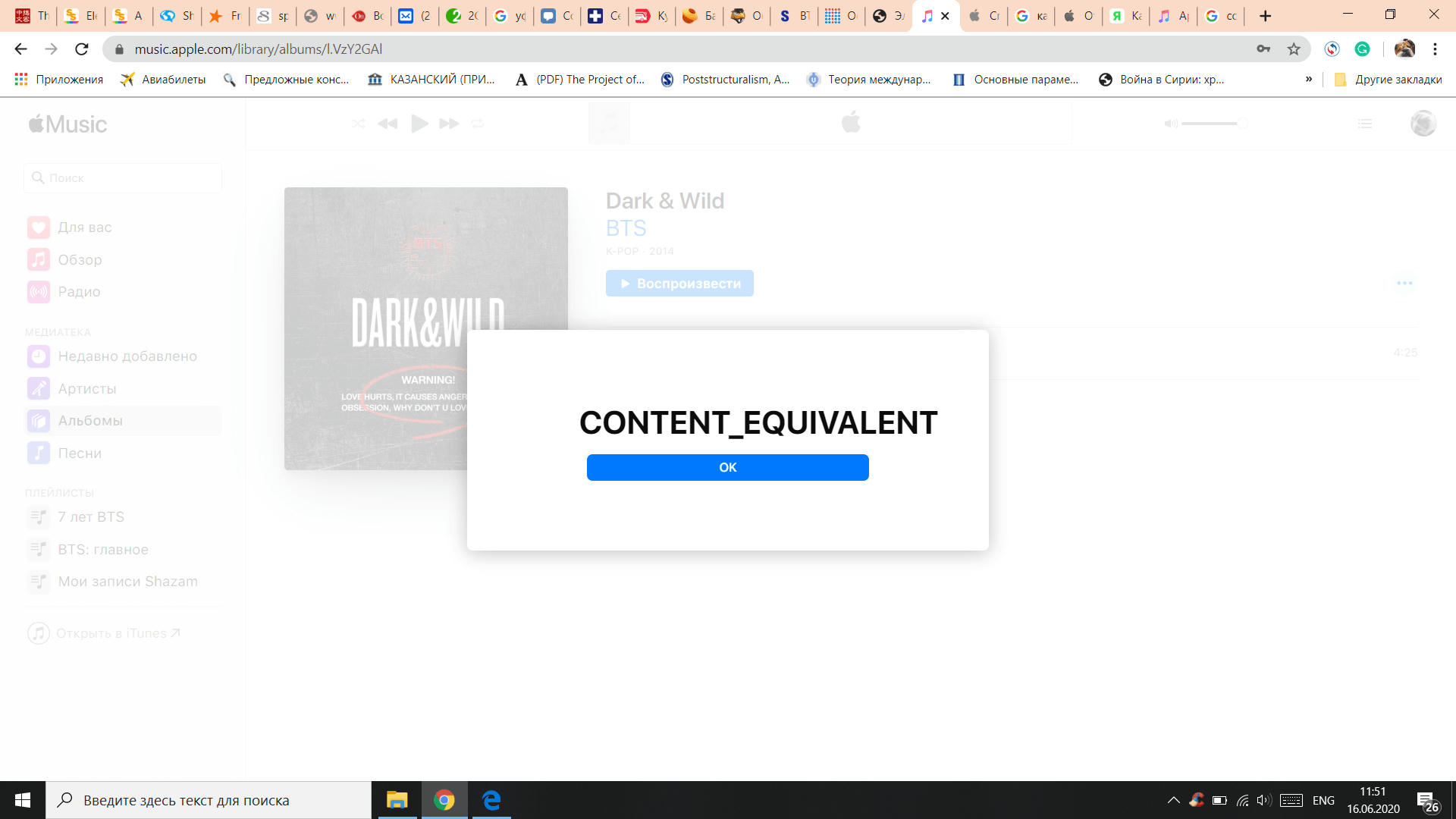1456x819 pixels.
Task: Click the battery tray icon
Action: pyautogui.click(x=1219, y=800)
